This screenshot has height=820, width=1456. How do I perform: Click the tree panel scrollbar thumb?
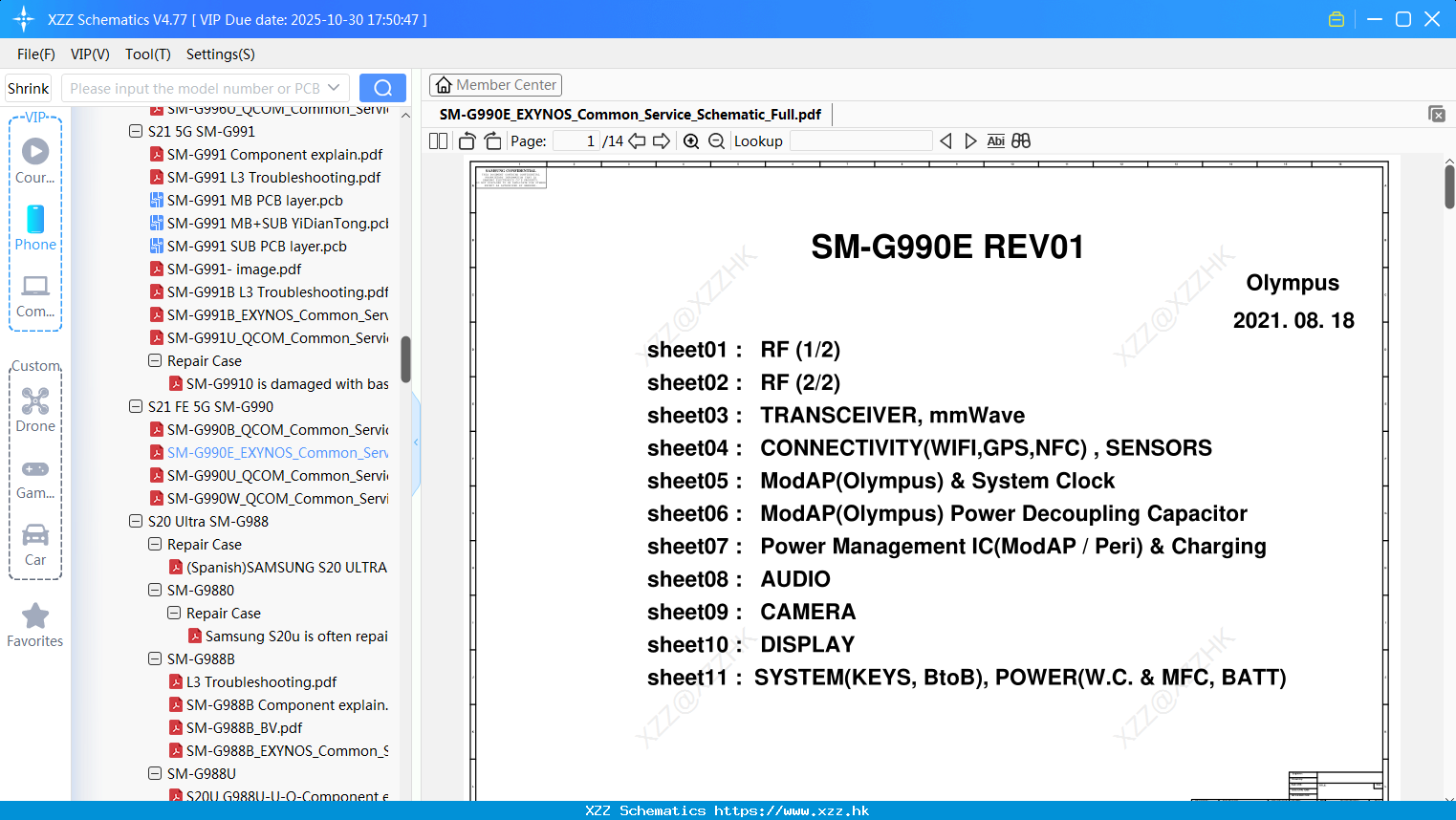[x=405, y=358]
